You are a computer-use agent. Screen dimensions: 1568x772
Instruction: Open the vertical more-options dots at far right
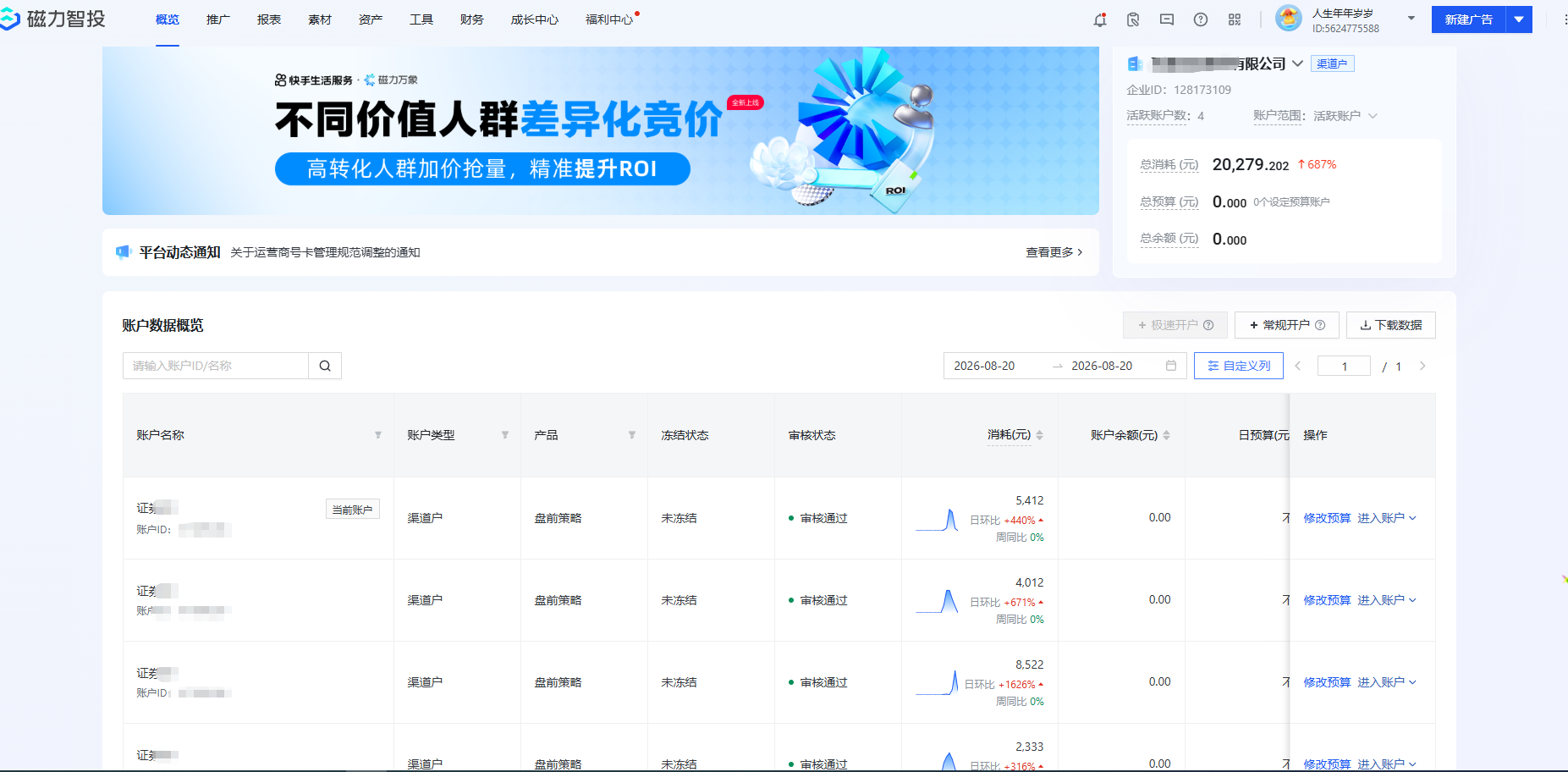tap(1564, 19)
